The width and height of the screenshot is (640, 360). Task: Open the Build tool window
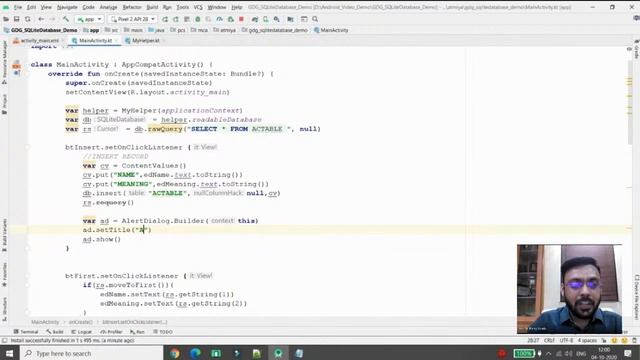coord(55,332)
